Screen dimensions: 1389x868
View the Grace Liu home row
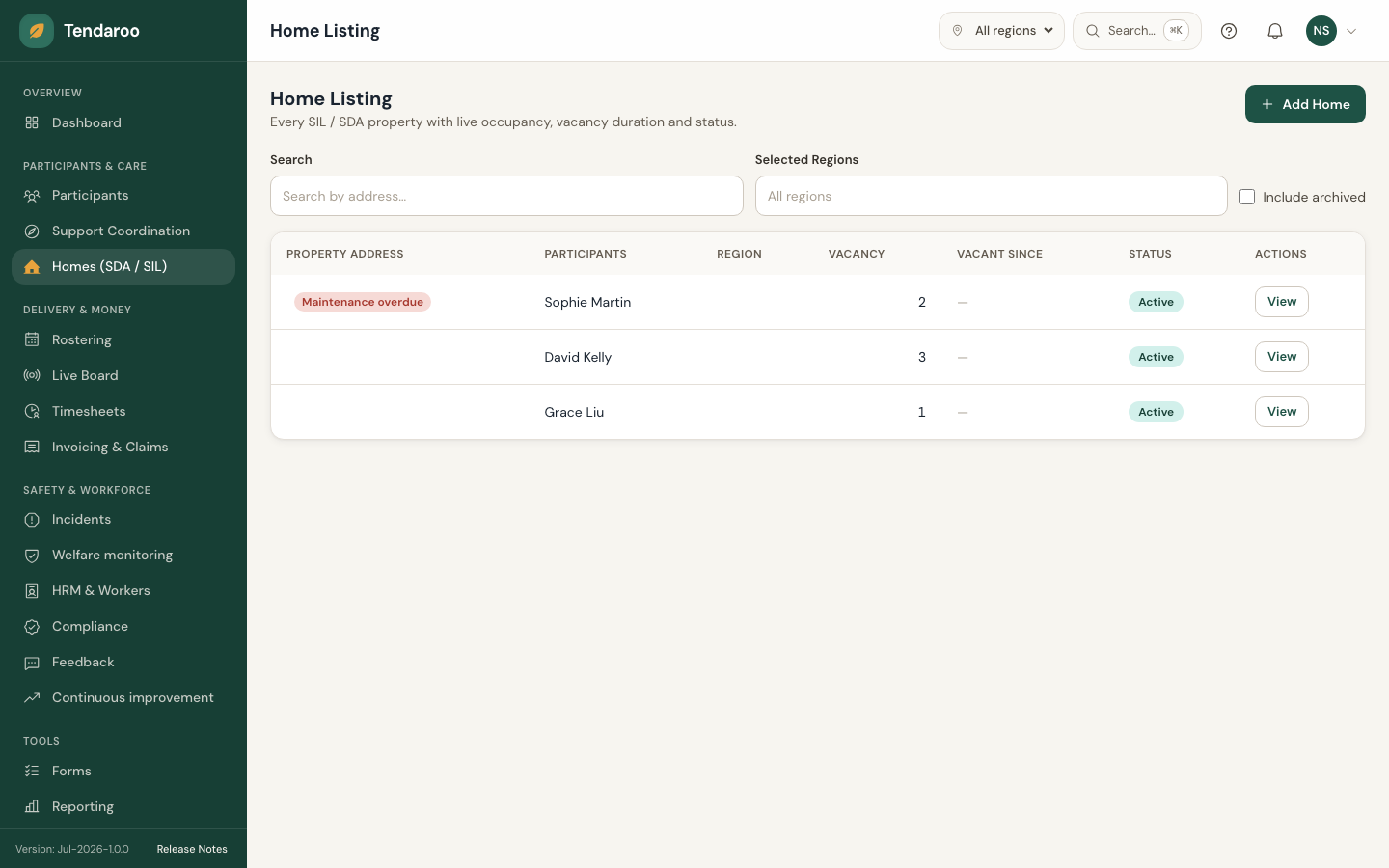click(x=1281, y=412)
